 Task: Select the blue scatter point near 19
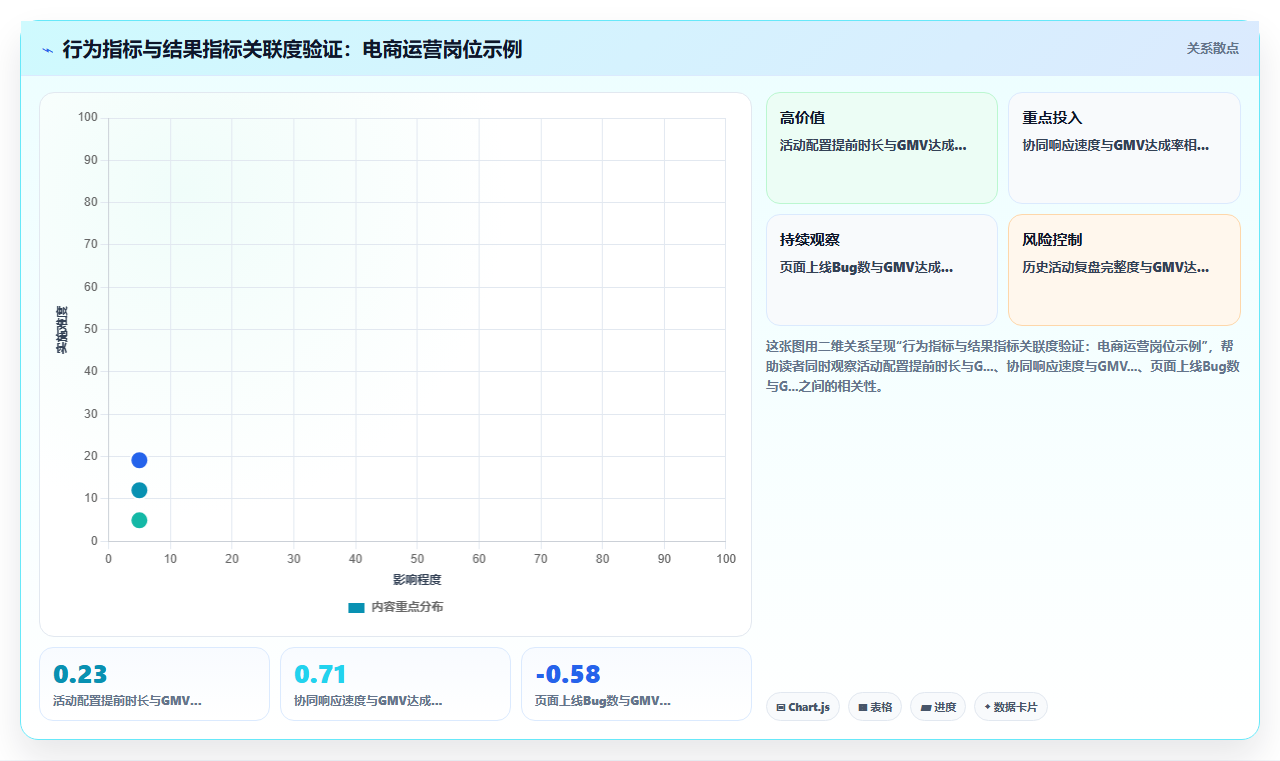[x=139, y=460]
